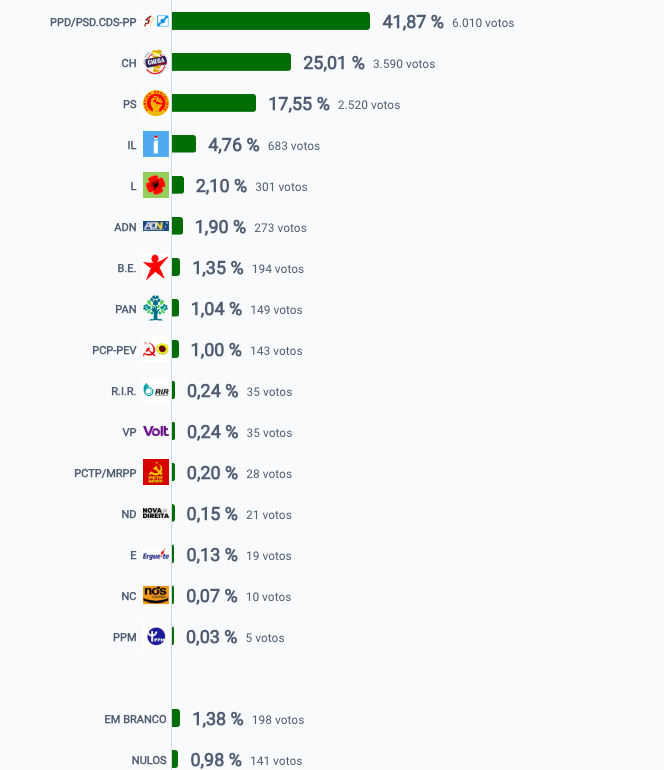Click the Nova Direita logo
664x770 pixels.
coord(156,513)
